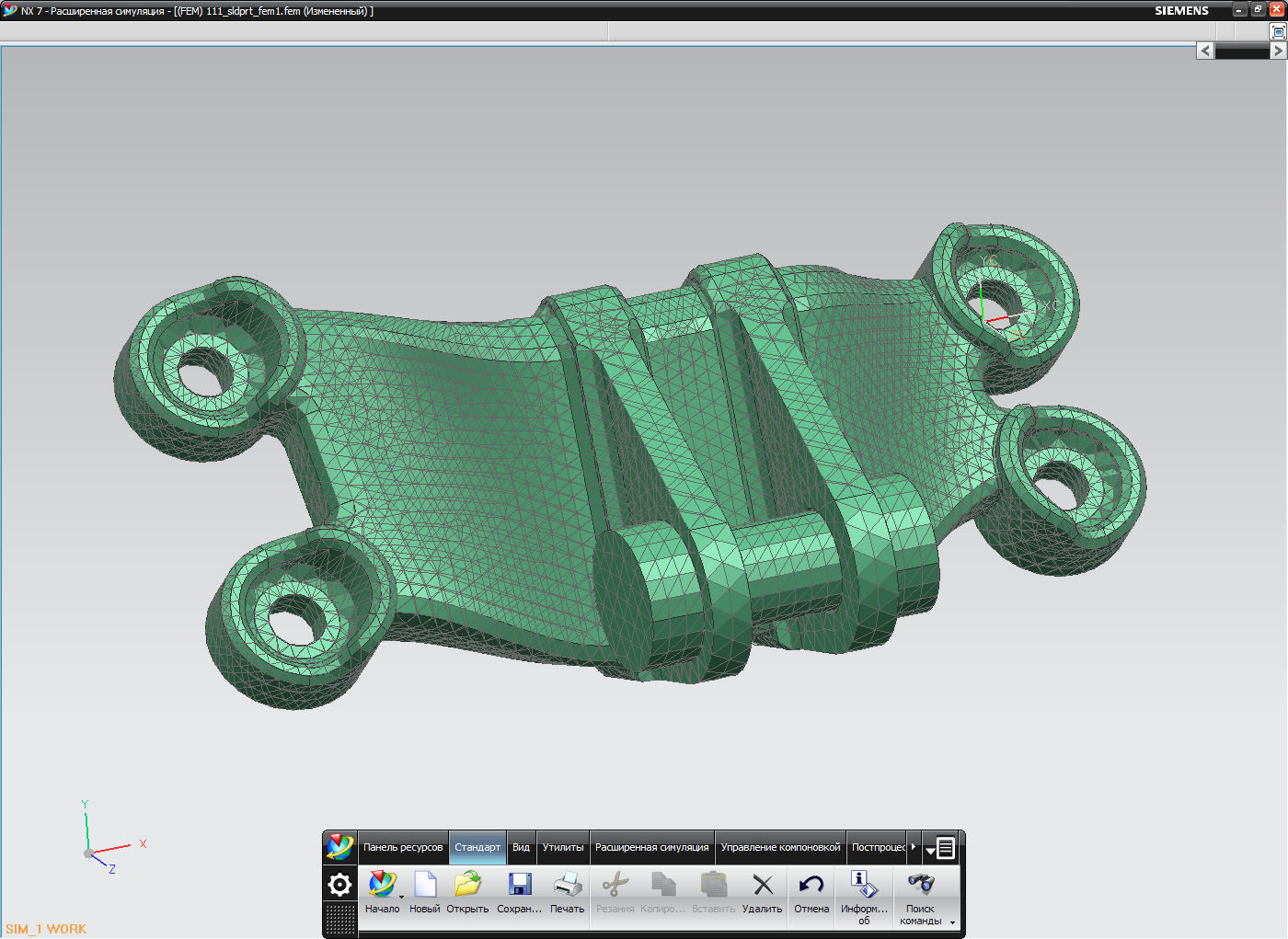Undo last action with the Отмена icon

811,883
